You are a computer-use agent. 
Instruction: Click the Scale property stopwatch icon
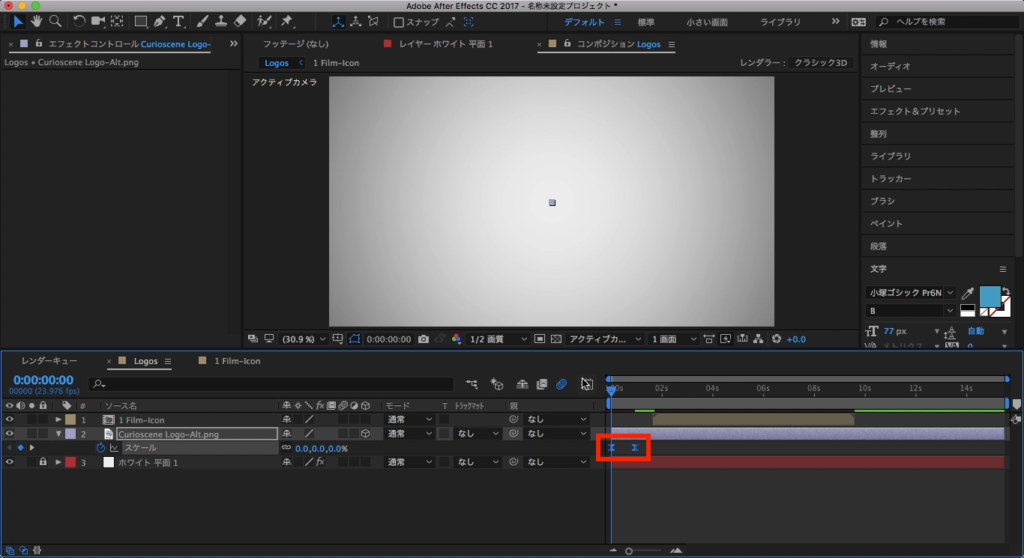click(x=100, y=448)
